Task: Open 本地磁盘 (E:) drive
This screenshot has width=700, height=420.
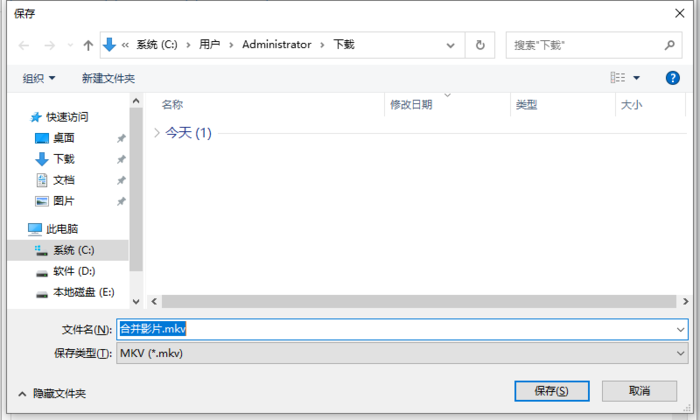Action: coord(83,292)
